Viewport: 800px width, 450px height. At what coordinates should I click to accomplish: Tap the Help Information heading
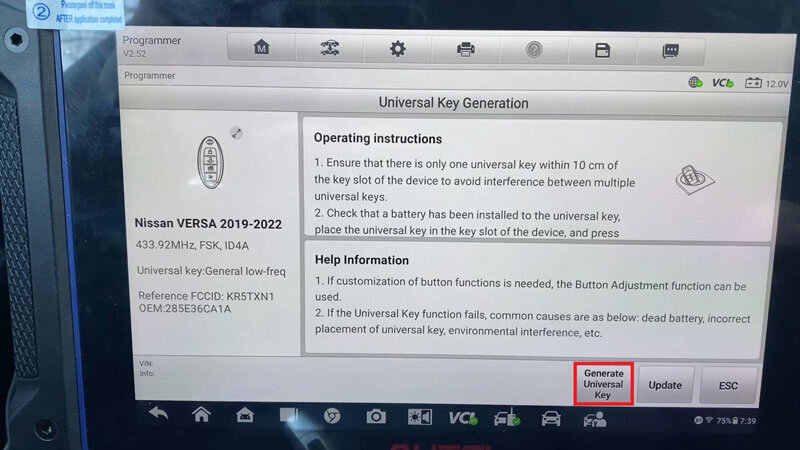click(362, 260)
